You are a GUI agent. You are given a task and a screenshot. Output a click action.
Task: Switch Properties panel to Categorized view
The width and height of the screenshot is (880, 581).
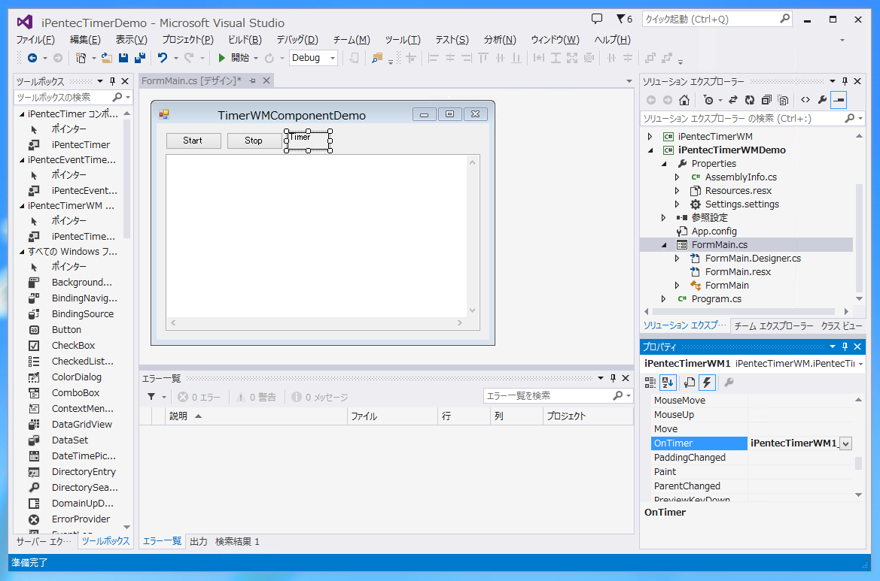tap(650, 382)
